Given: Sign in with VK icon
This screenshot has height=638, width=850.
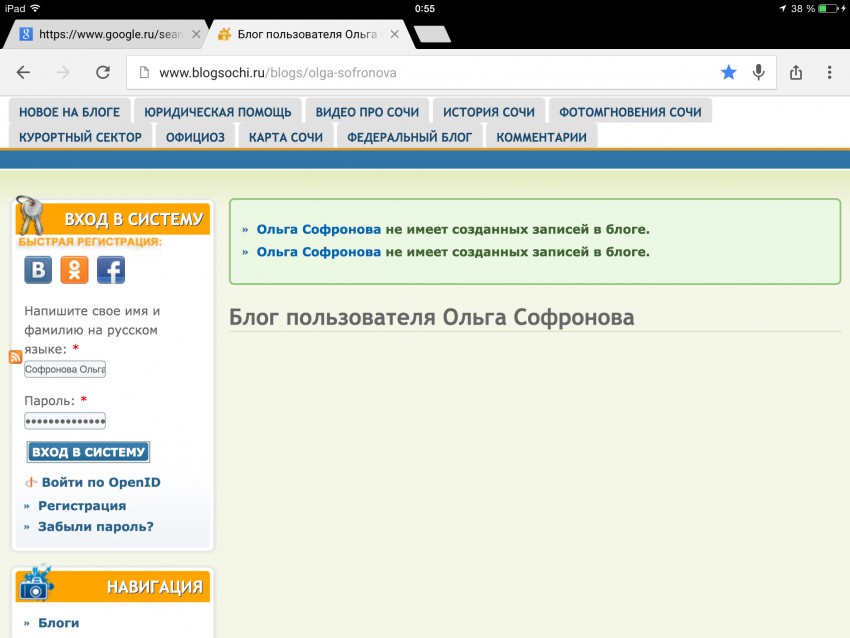Looking at the screenshot, I should pos(39,270).
